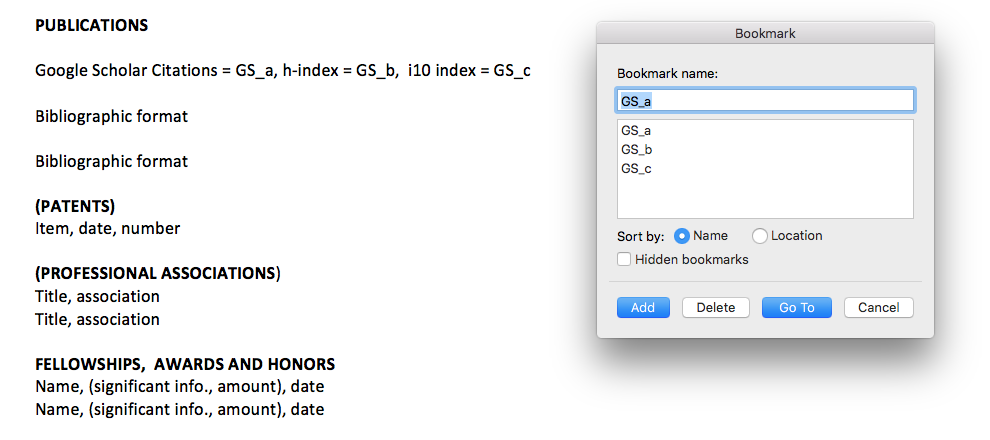Click the Go To button

(x=797, y=307)
